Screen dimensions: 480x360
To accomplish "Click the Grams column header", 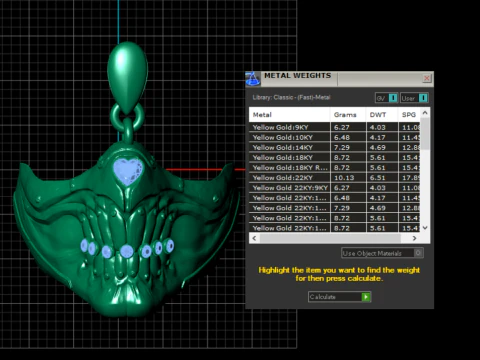I will pos(348,115).
